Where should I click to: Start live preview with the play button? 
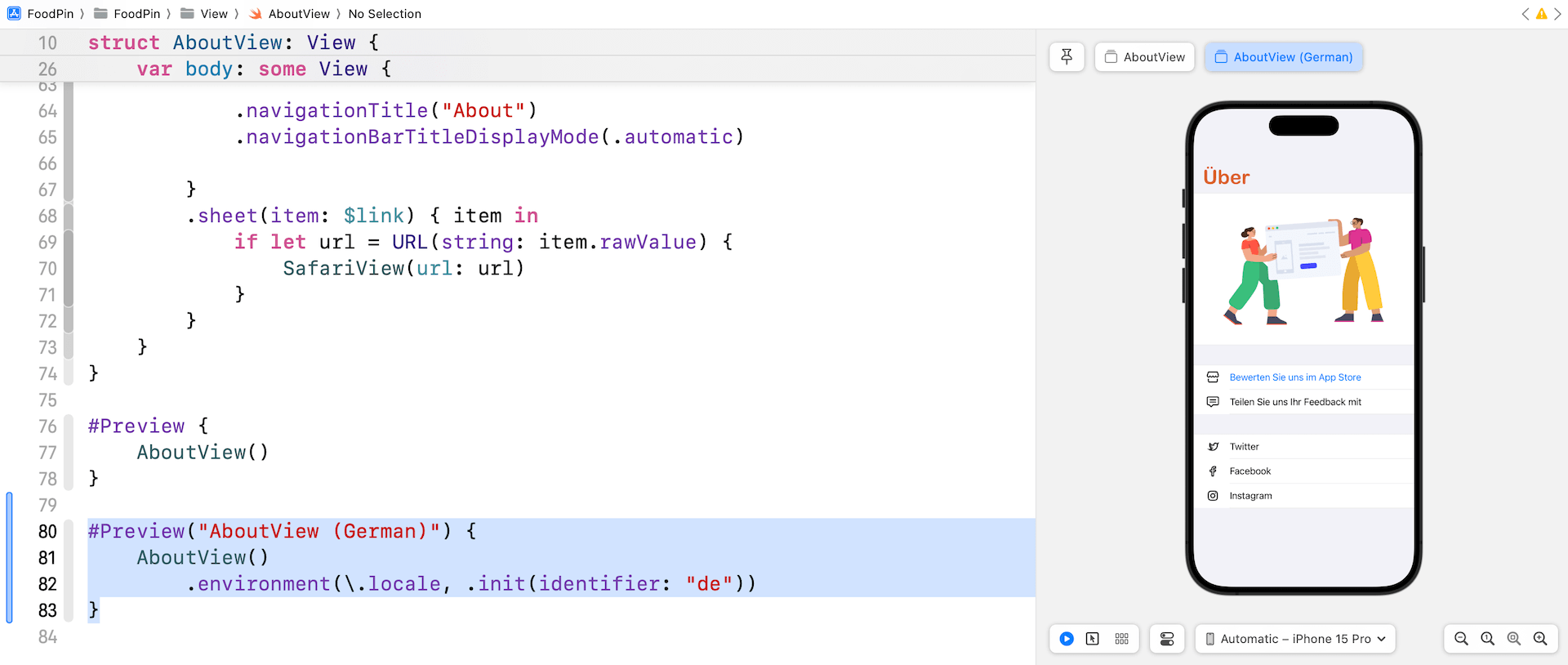1067,639
